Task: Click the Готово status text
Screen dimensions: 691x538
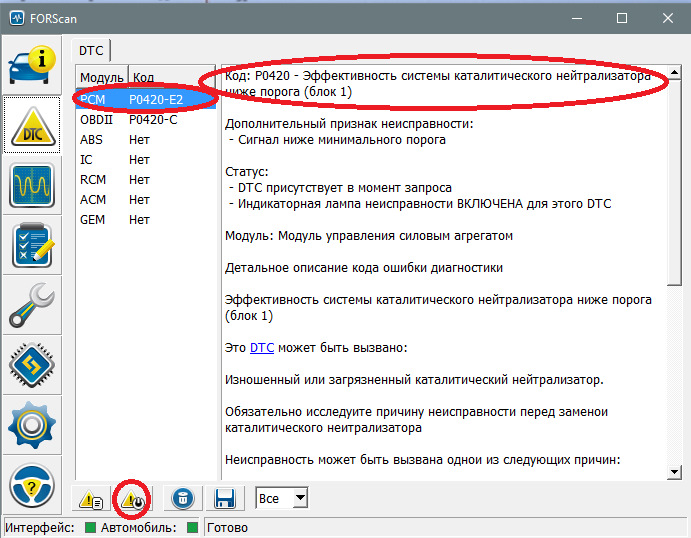Action: pyautogui.click(x=227, y=527)
